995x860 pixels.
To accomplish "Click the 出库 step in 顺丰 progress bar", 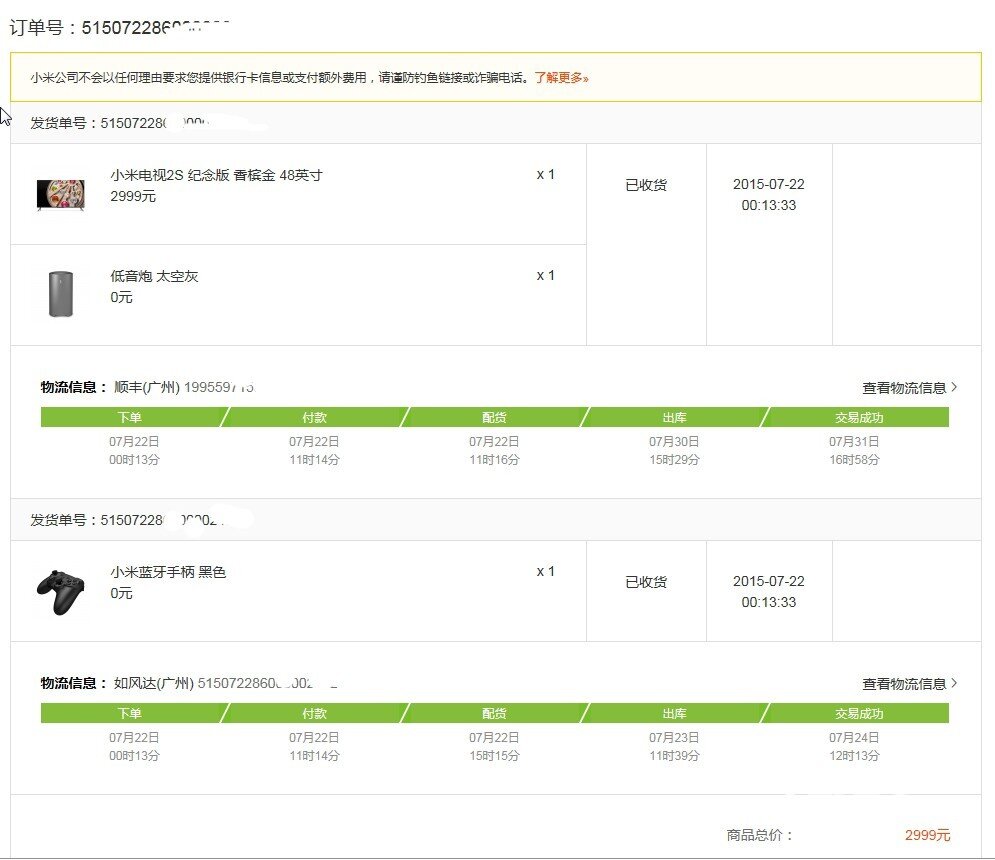I will pos(675,417).
